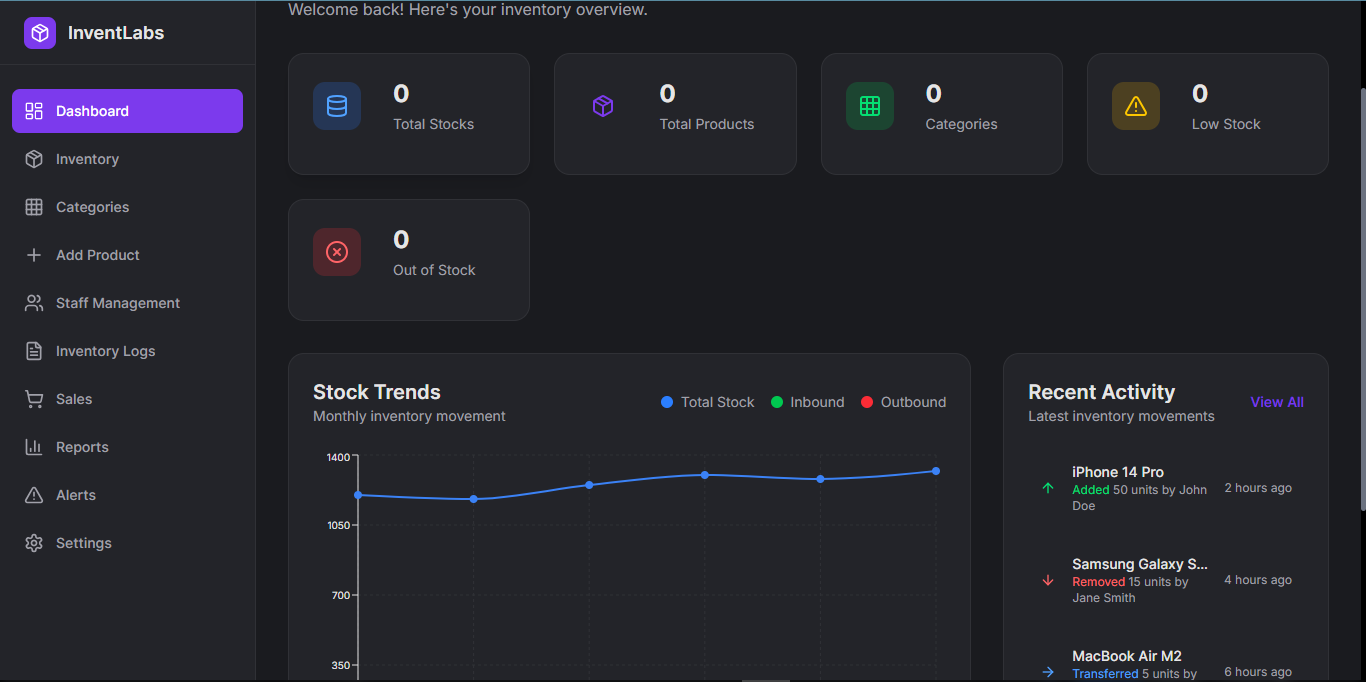Go to Staff Management in sidebar

117,303
